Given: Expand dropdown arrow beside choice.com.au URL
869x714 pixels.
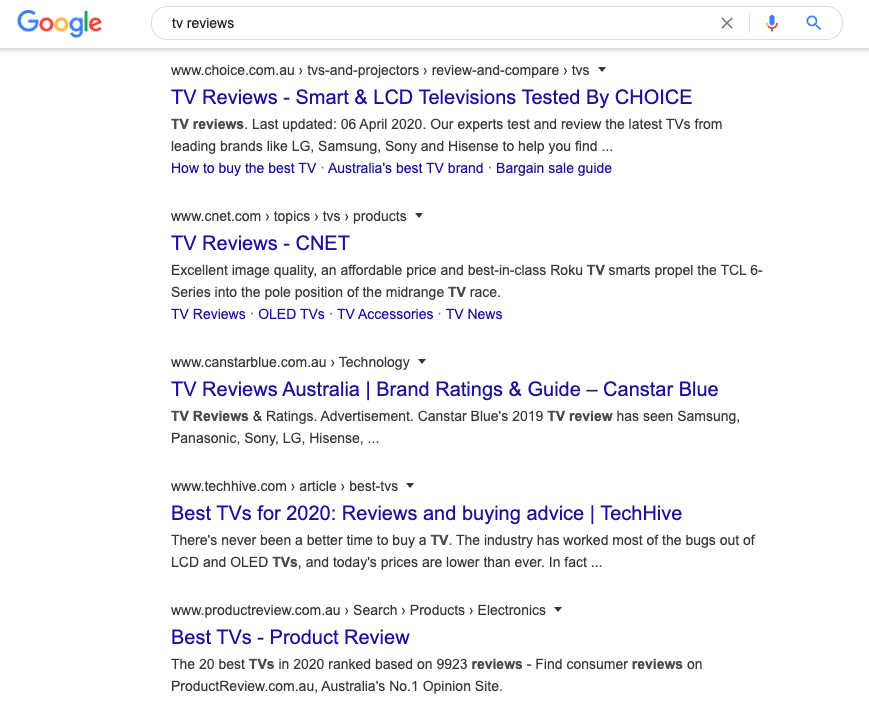Looking at the screenshot, I should [x=602, y=70].
